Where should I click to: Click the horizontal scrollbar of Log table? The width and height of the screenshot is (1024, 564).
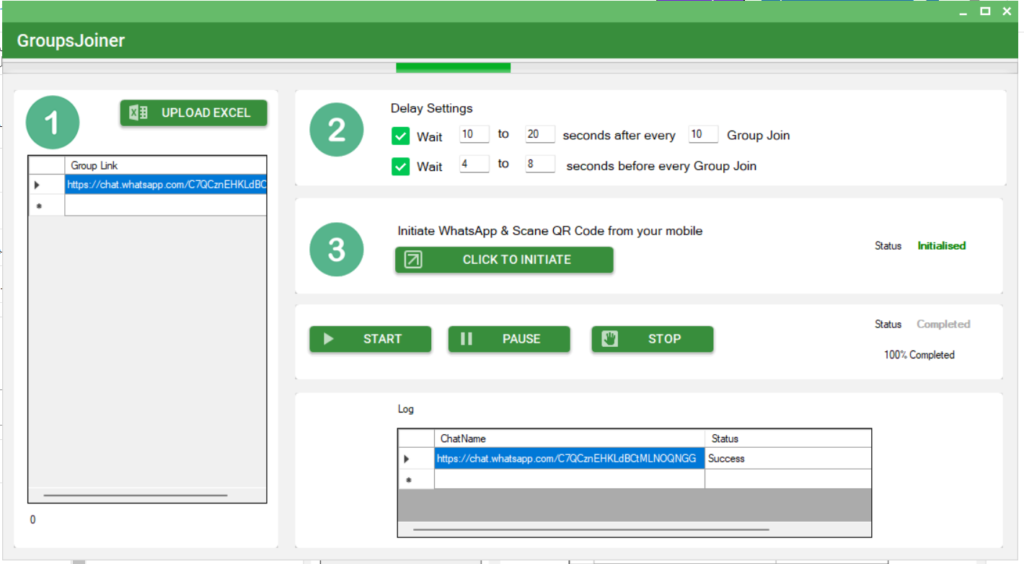[591, 529]
